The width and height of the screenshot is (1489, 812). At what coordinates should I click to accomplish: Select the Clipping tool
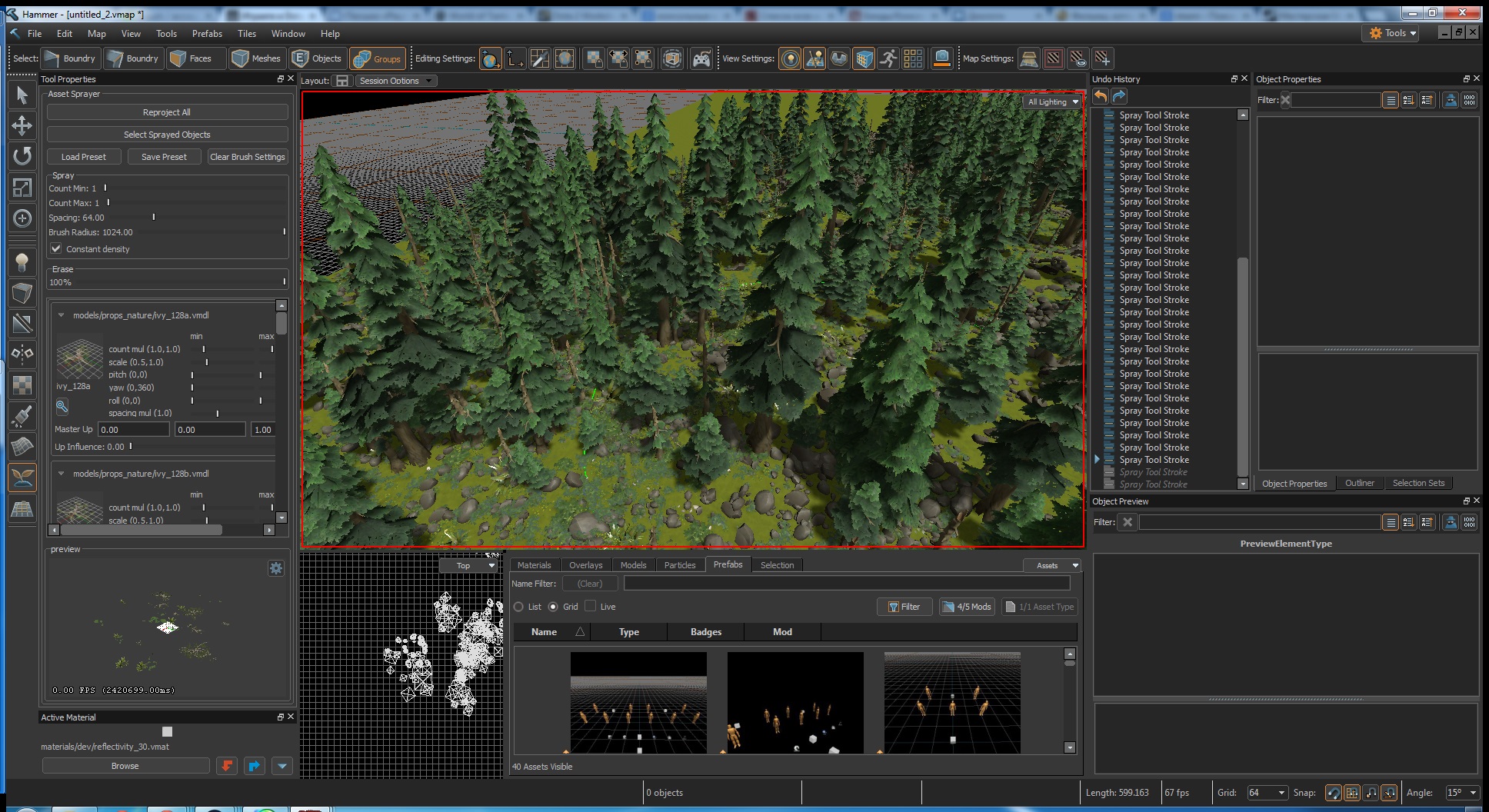click(x=22, y=324)
